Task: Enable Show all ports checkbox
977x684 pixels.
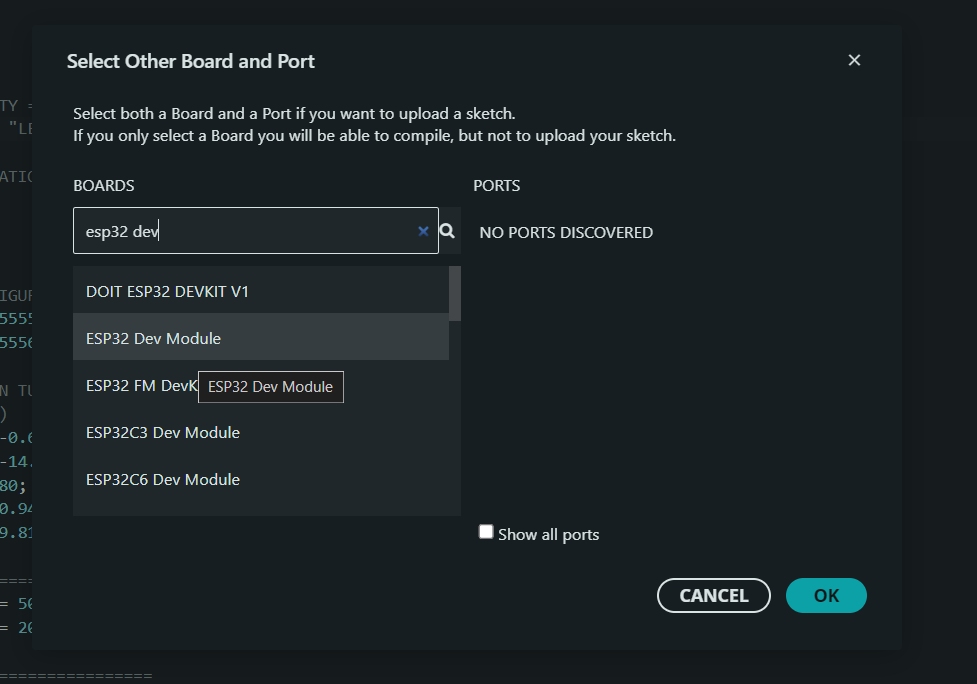Action: click(486, 531)
